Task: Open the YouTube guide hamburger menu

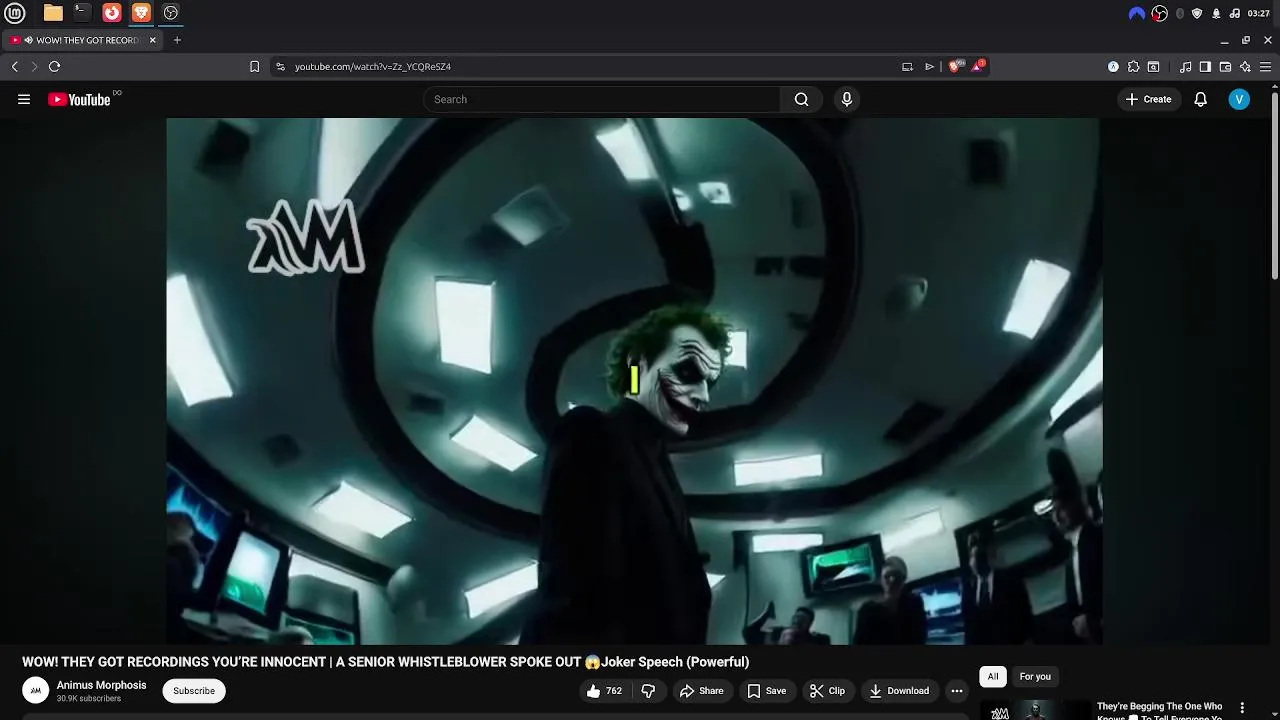Action: coord(24,99)
